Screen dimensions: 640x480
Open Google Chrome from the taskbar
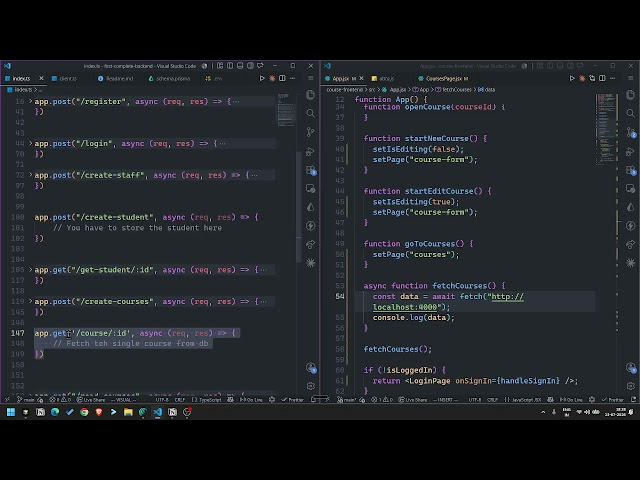84,412
